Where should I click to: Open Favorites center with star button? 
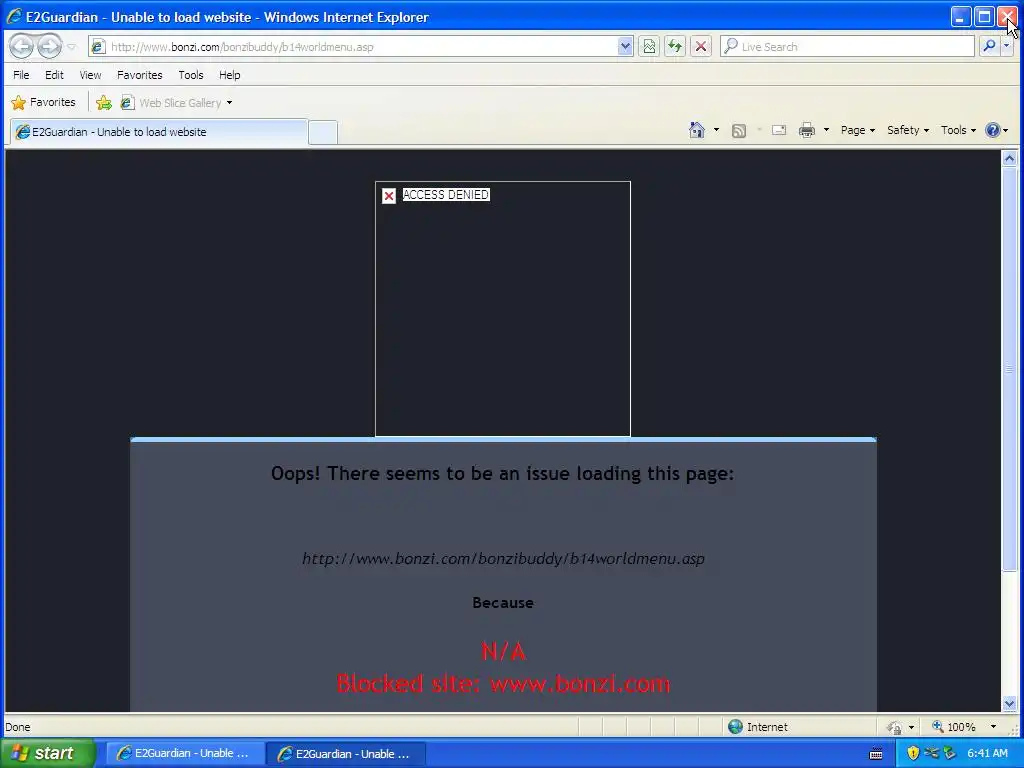(43, 103)
